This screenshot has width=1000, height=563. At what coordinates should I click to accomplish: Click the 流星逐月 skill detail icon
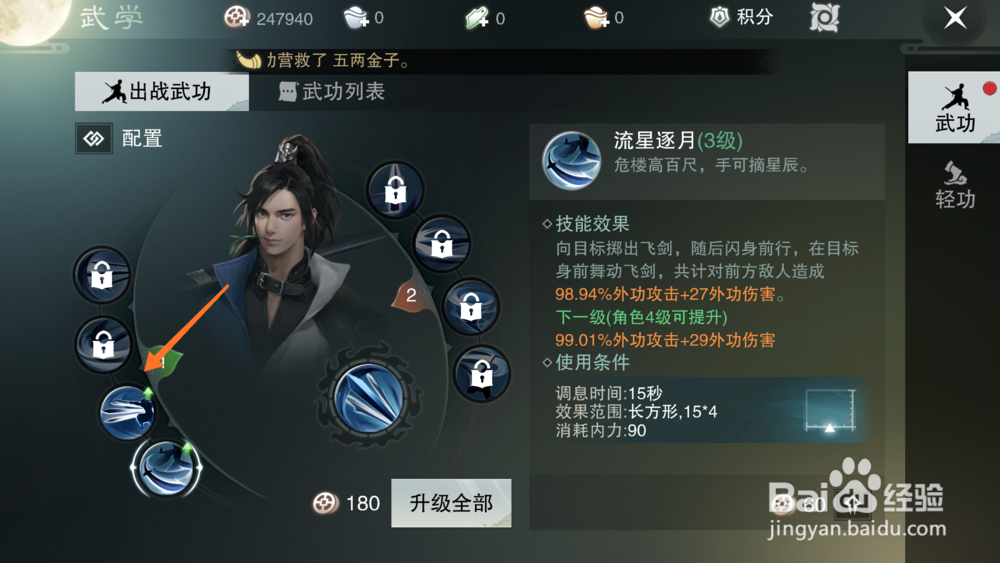(571, 161)
